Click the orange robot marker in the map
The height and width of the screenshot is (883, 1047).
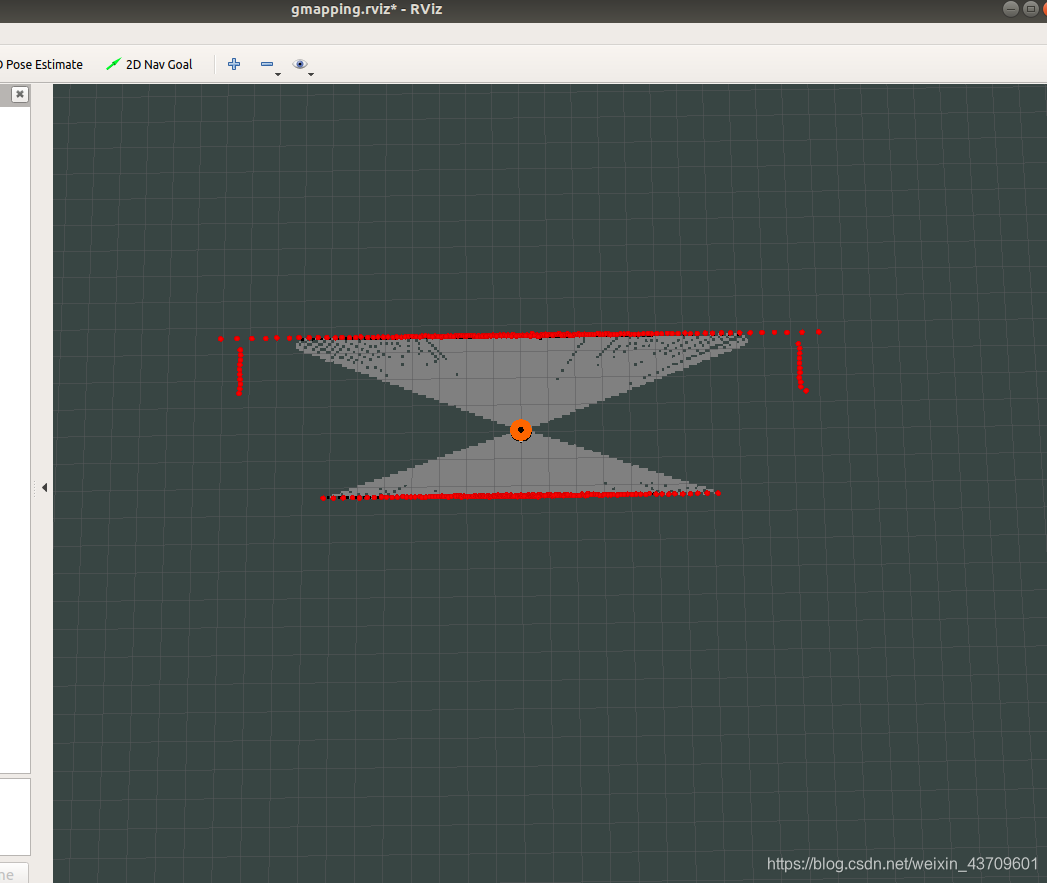click(x=521, y=430)
